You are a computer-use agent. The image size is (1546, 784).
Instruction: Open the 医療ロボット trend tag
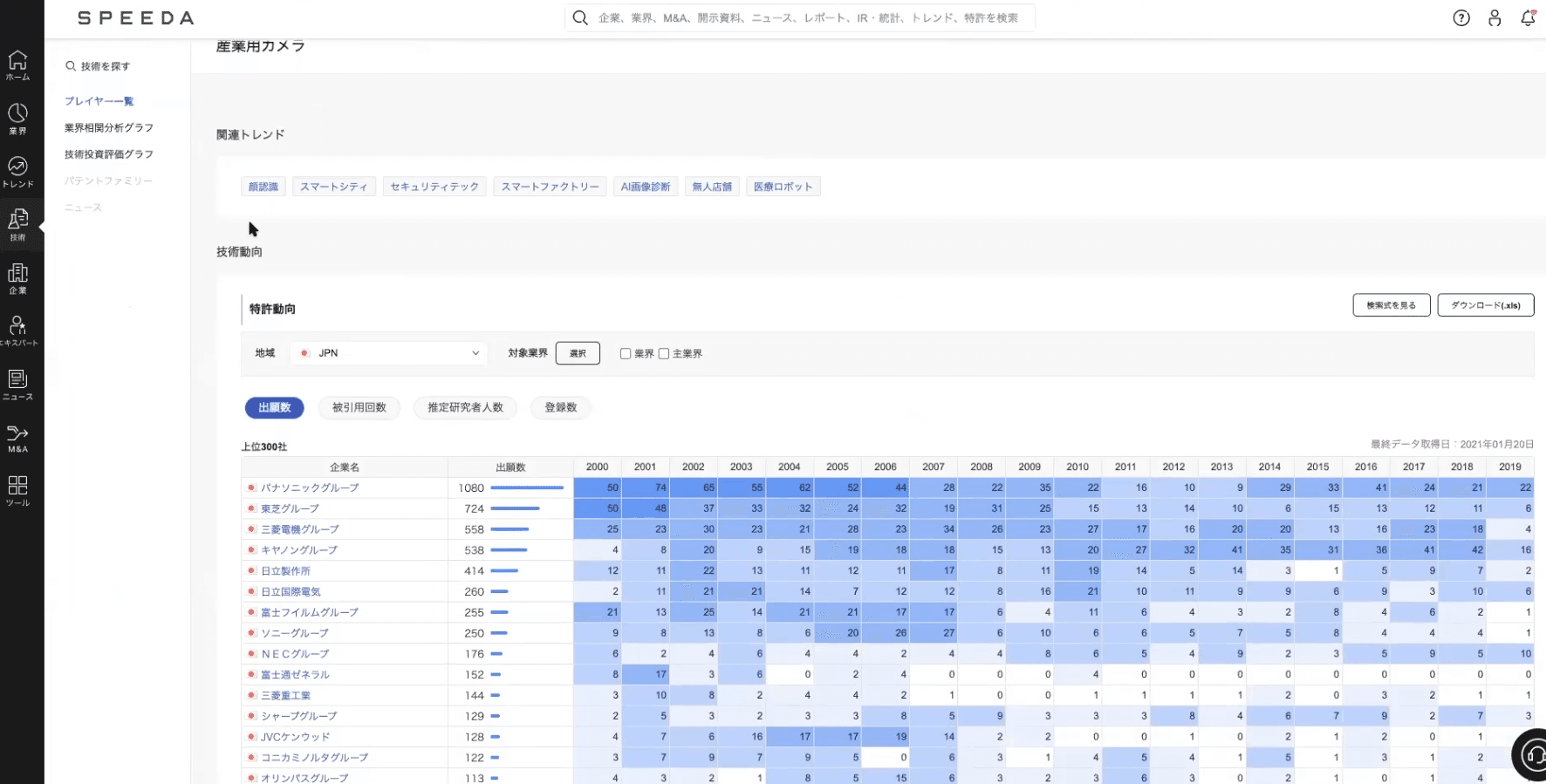783,187
